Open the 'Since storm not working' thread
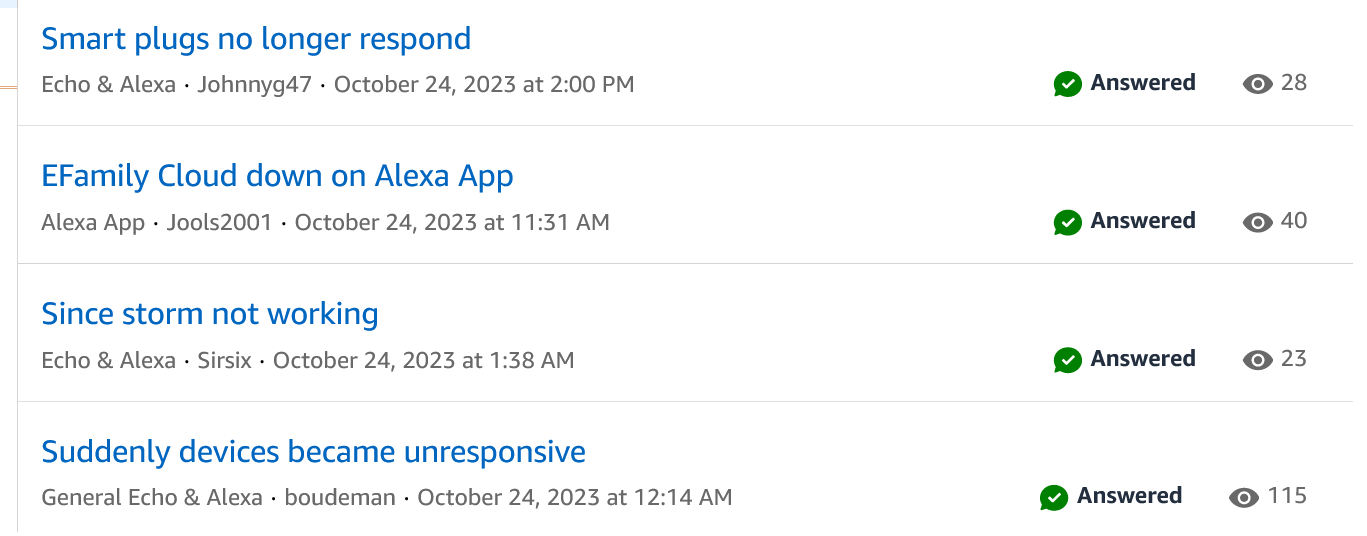Viewport: 1367px width, 536px height. tap(210, 315)
